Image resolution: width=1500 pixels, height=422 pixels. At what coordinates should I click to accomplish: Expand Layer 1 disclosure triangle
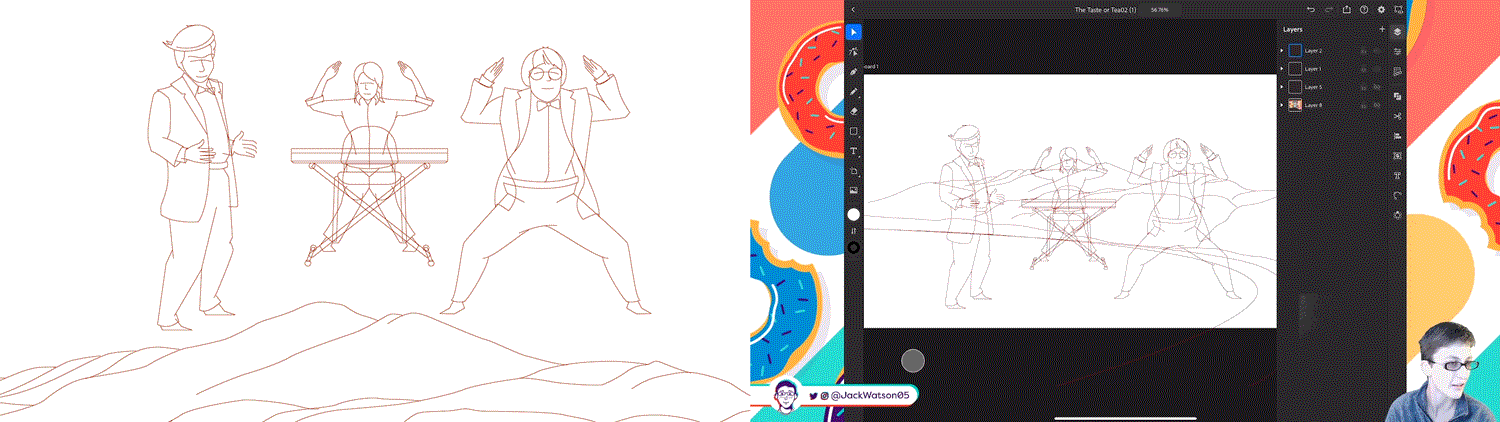[x=1282, y=68]
